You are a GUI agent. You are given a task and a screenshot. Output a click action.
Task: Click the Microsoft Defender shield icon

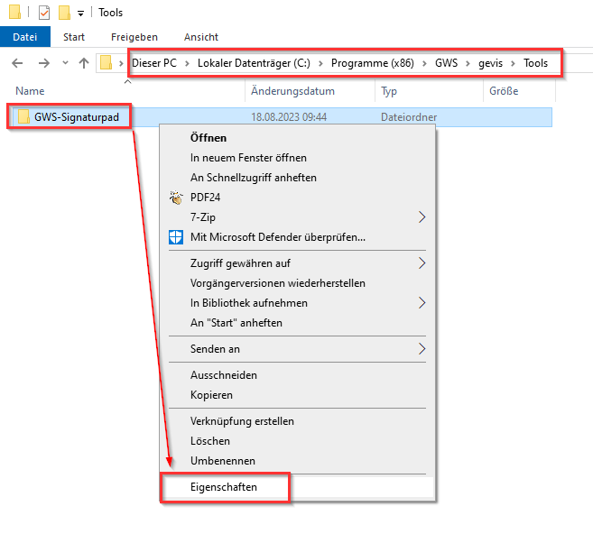click(x=176, y=237)
